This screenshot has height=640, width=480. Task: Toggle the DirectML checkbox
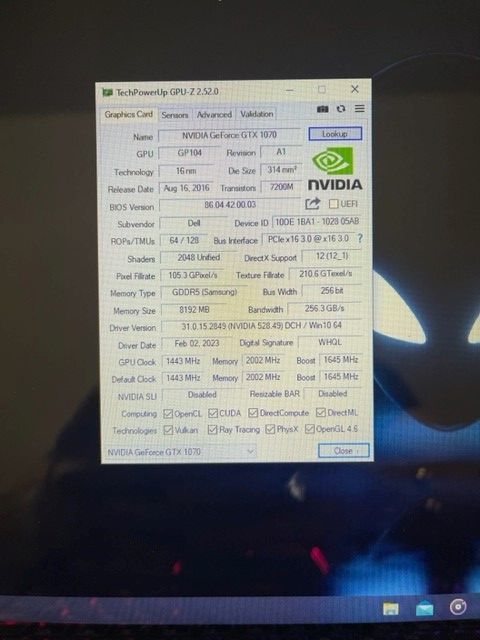[321, 413]
